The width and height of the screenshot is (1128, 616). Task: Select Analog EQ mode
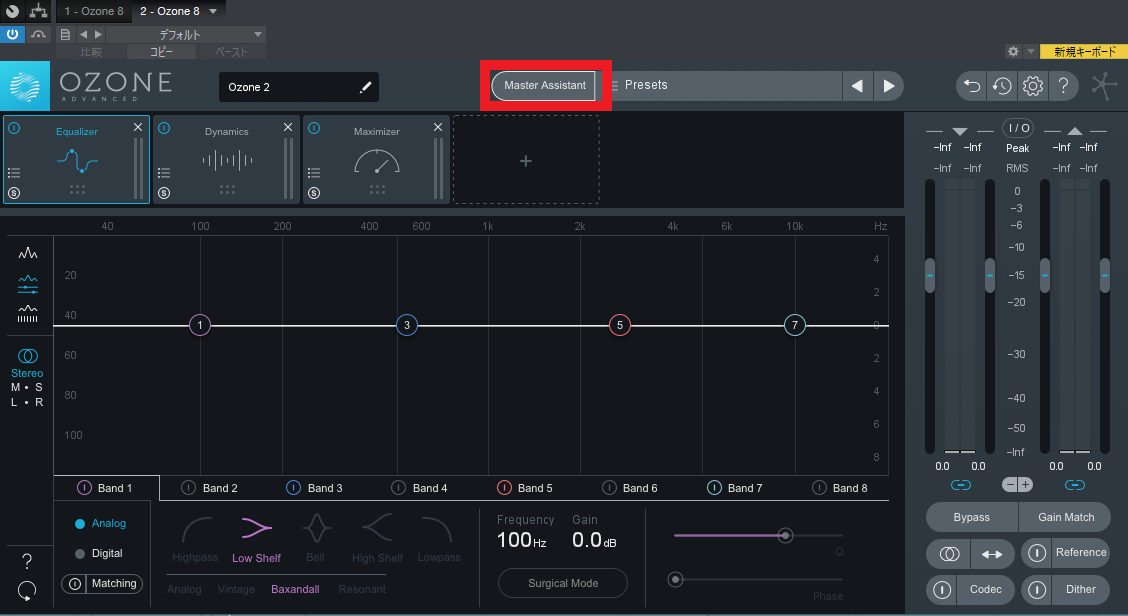point(100,523)
